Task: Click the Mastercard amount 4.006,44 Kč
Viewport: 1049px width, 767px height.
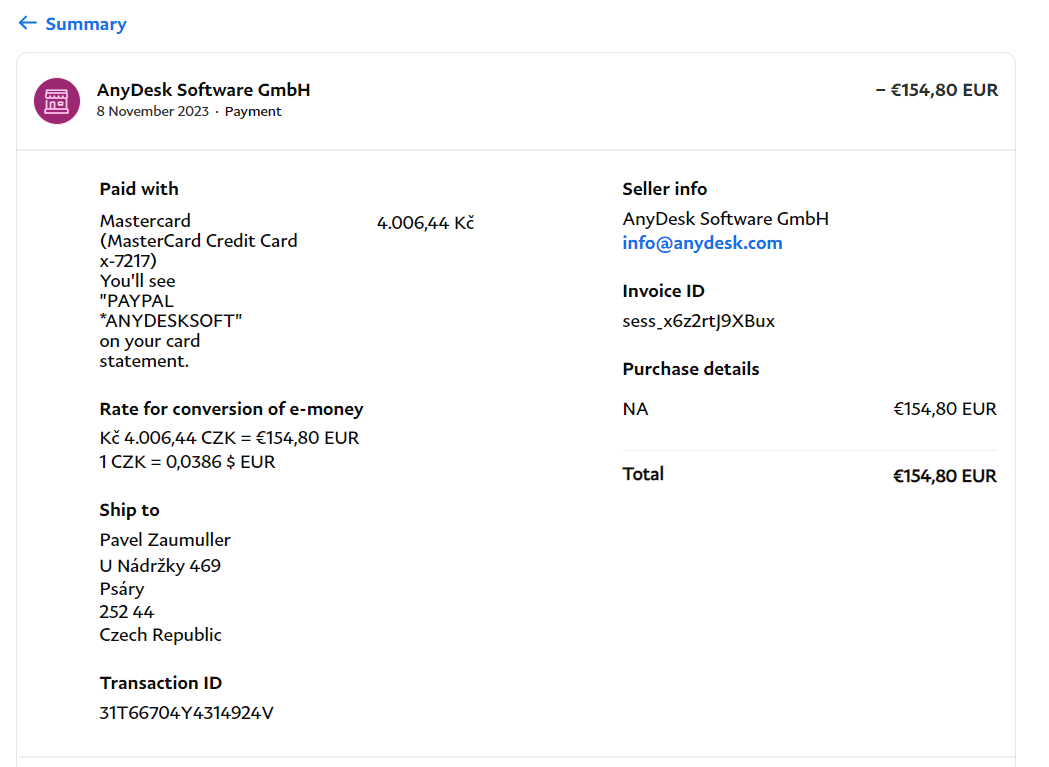Action: tap(425, 223)
